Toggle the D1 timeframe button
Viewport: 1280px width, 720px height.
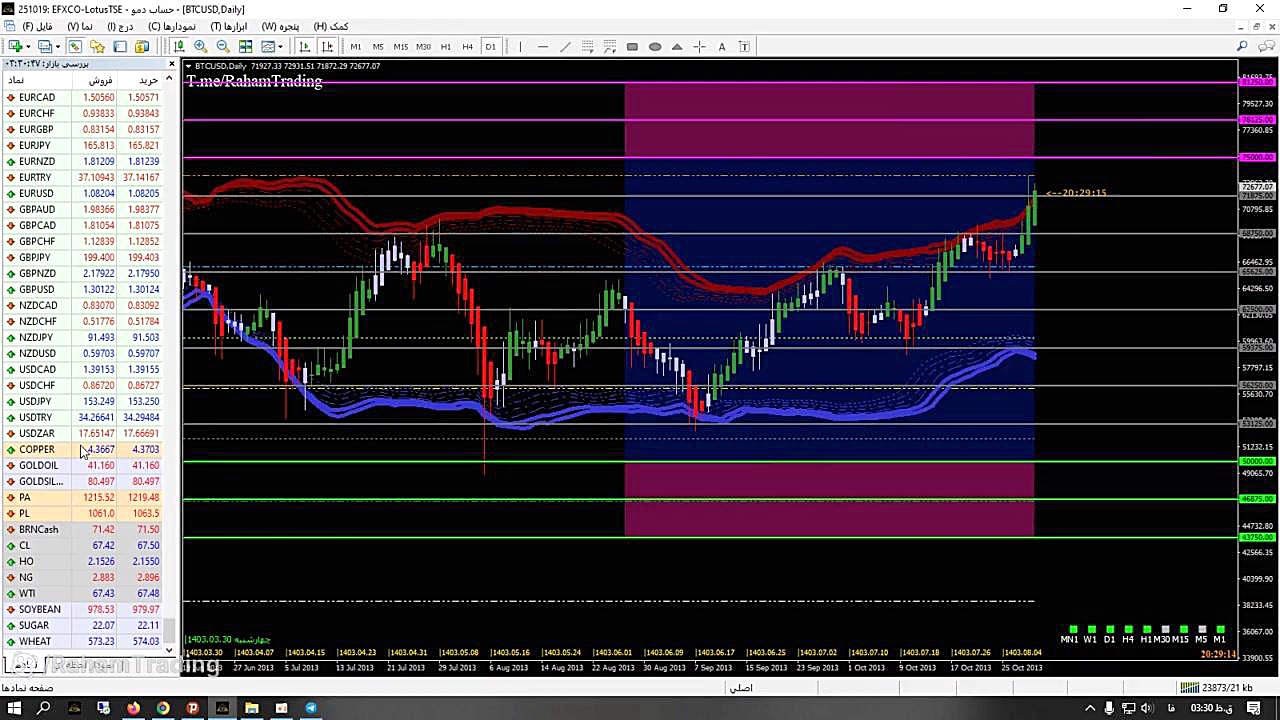pos(490,46)
